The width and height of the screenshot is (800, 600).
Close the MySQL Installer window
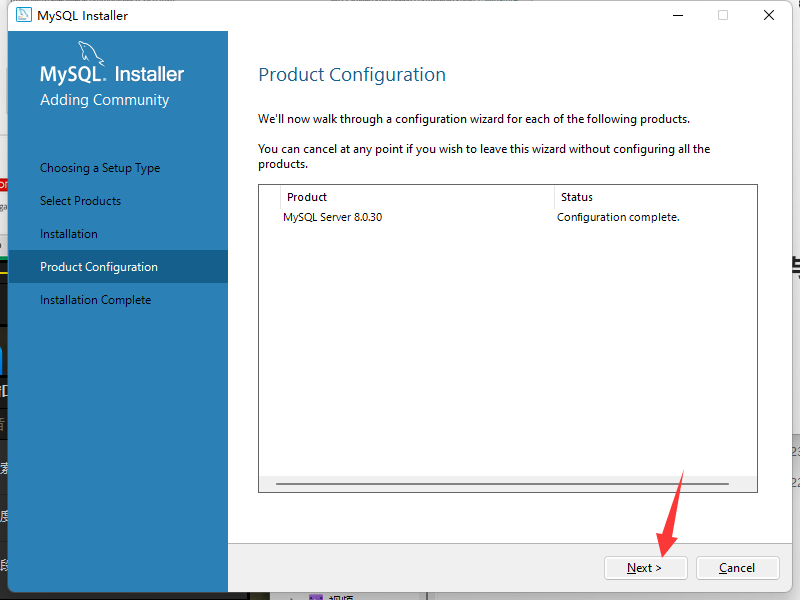[x=768, y=15]
